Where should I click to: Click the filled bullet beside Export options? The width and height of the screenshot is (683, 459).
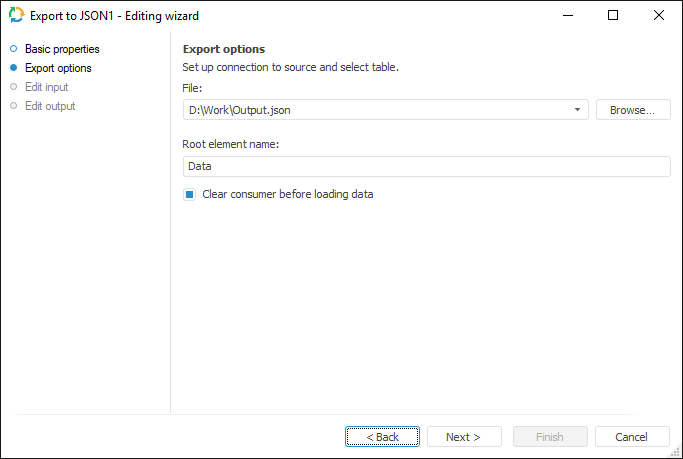coord(14,68)
